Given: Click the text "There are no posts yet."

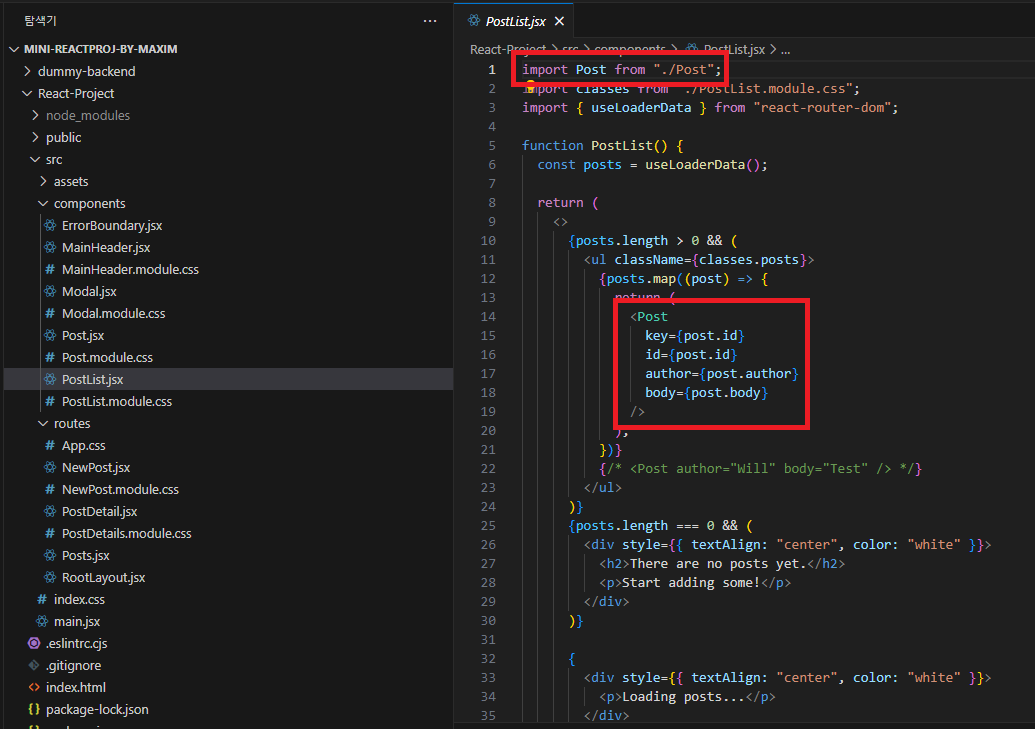Looking at the screenshot, I should pyautogui.click(x=718, y=564).
